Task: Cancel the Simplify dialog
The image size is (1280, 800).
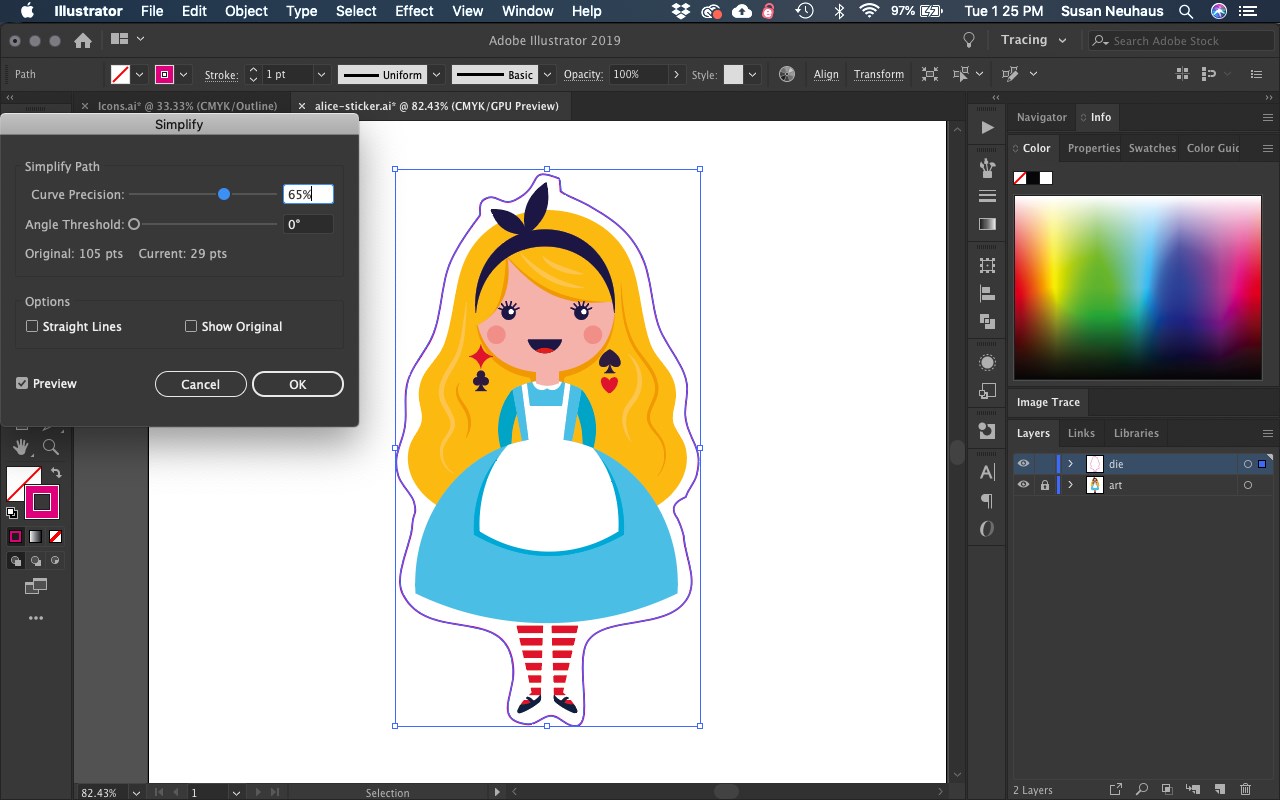Action: (x=200, y=384)
